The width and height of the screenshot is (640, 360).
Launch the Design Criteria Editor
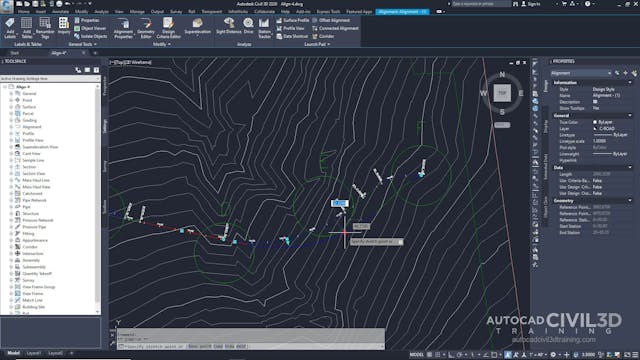pyautogui.click(x=169, y=28)
